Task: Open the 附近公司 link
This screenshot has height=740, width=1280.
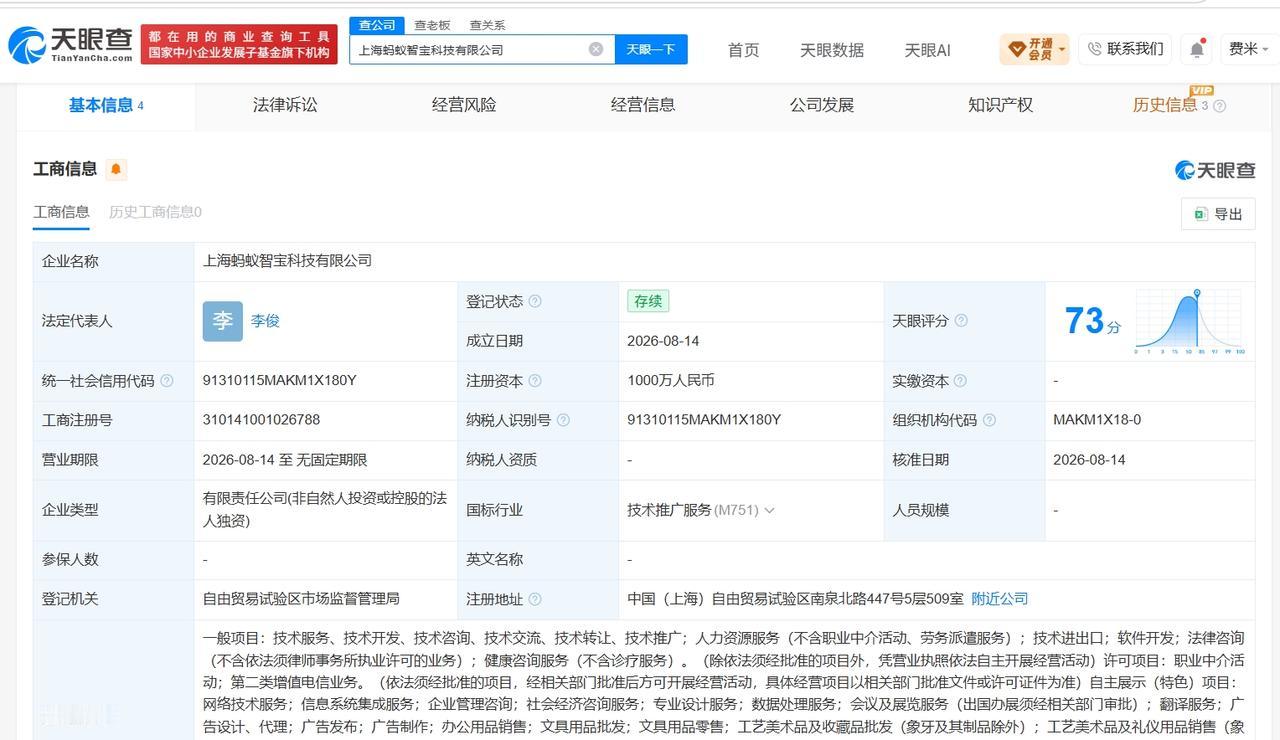Action: coord(1000,599)
